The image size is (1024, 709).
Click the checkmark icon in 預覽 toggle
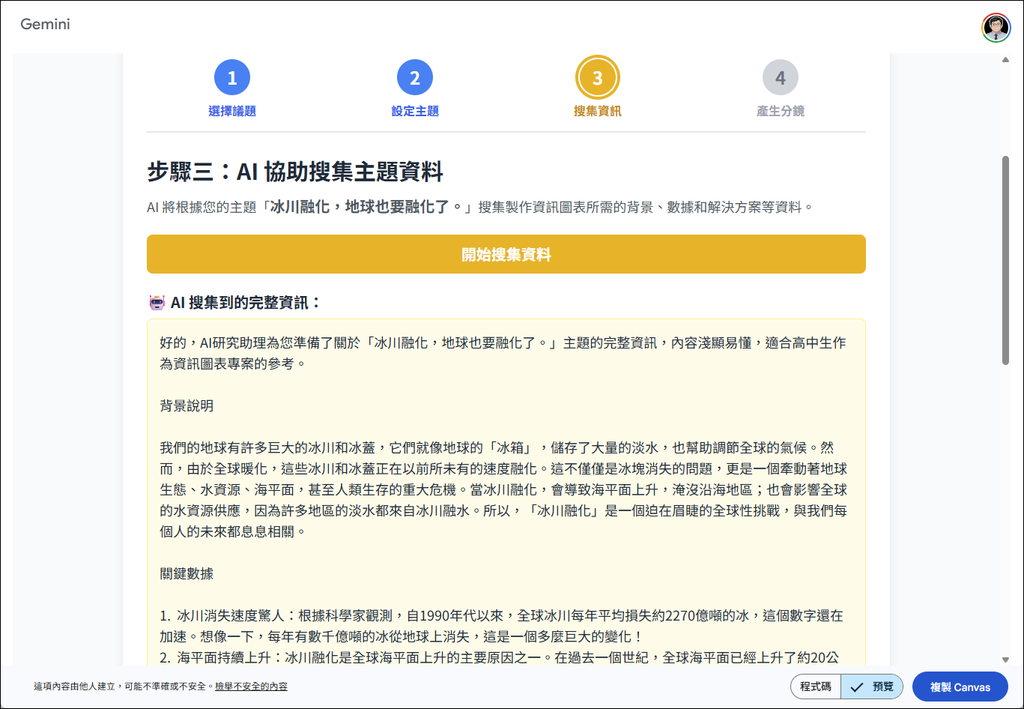(x=856, y=687)
